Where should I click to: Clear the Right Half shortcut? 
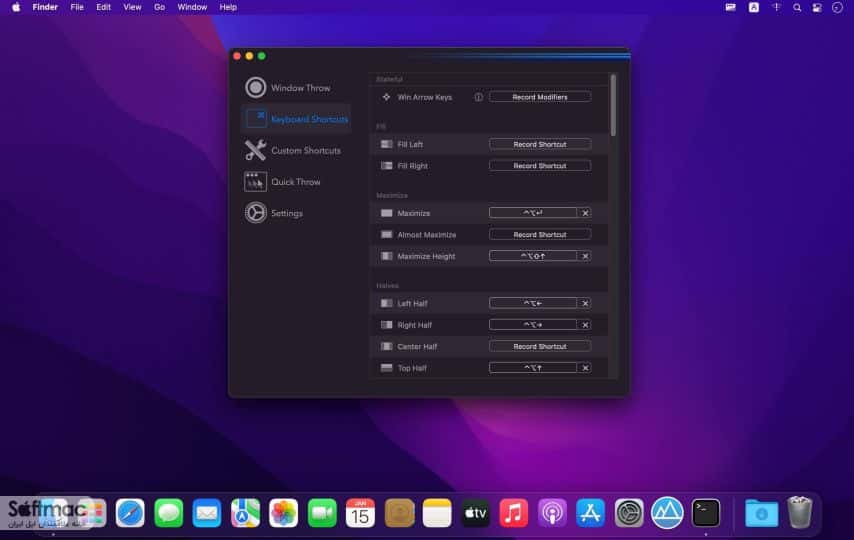(585, 325)
